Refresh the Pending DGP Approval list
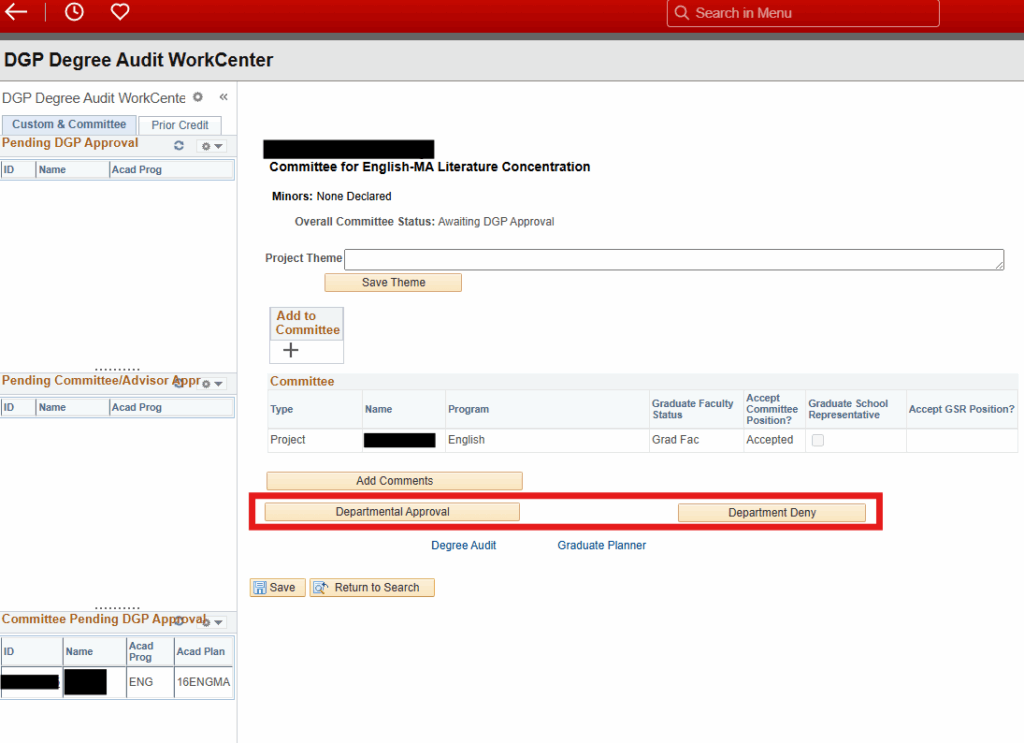The image size is (1024, 743). click(179, 146)
